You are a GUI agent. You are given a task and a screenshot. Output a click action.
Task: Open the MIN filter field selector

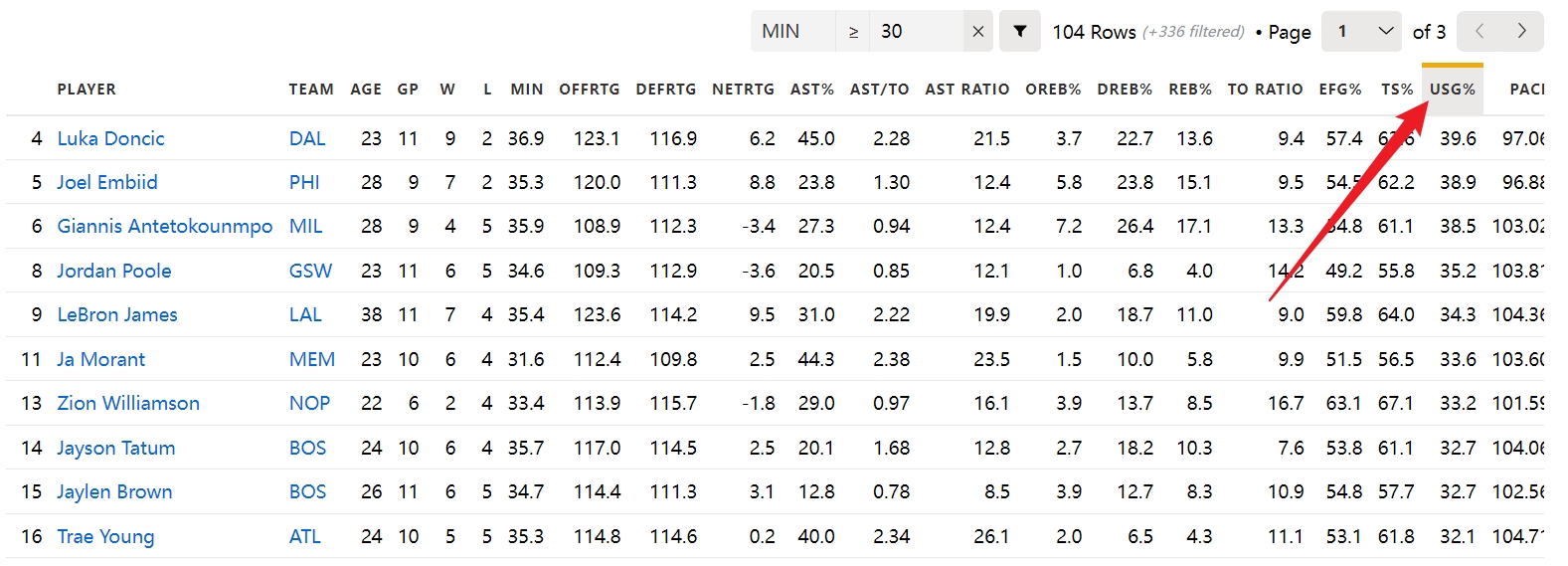(793, 32)
